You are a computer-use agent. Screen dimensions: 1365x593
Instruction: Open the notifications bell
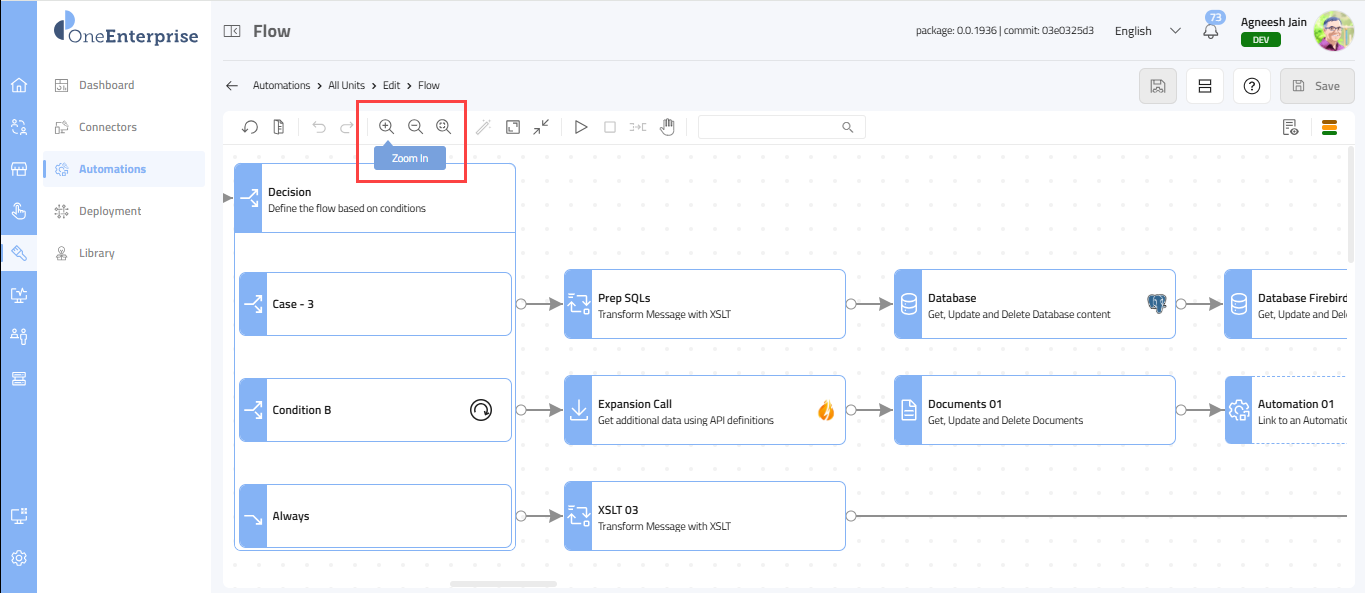[1211, 31]
